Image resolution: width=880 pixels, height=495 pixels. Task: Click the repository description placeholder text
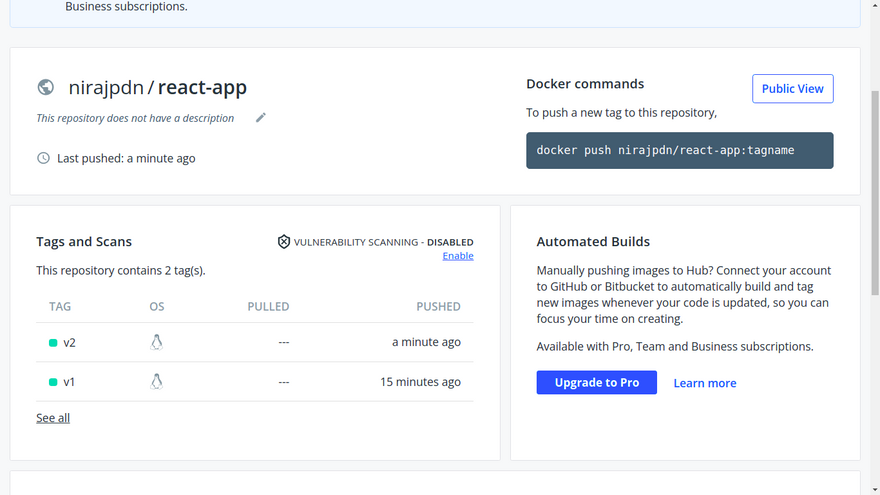click(135, 118)
